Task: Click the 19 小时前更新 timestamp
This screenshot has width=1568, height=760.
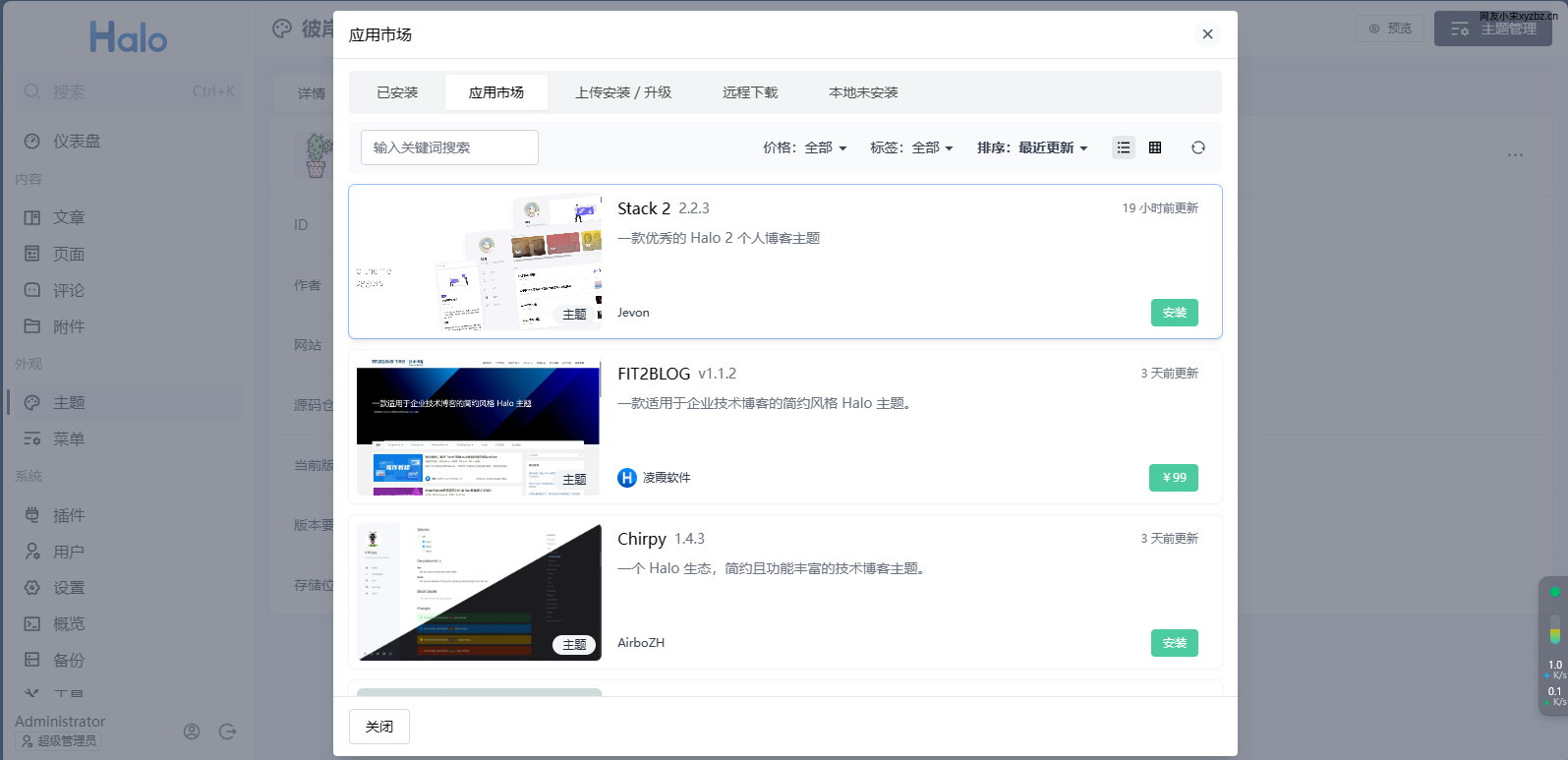Action: pyautogui.click(x=1160, y=208)
